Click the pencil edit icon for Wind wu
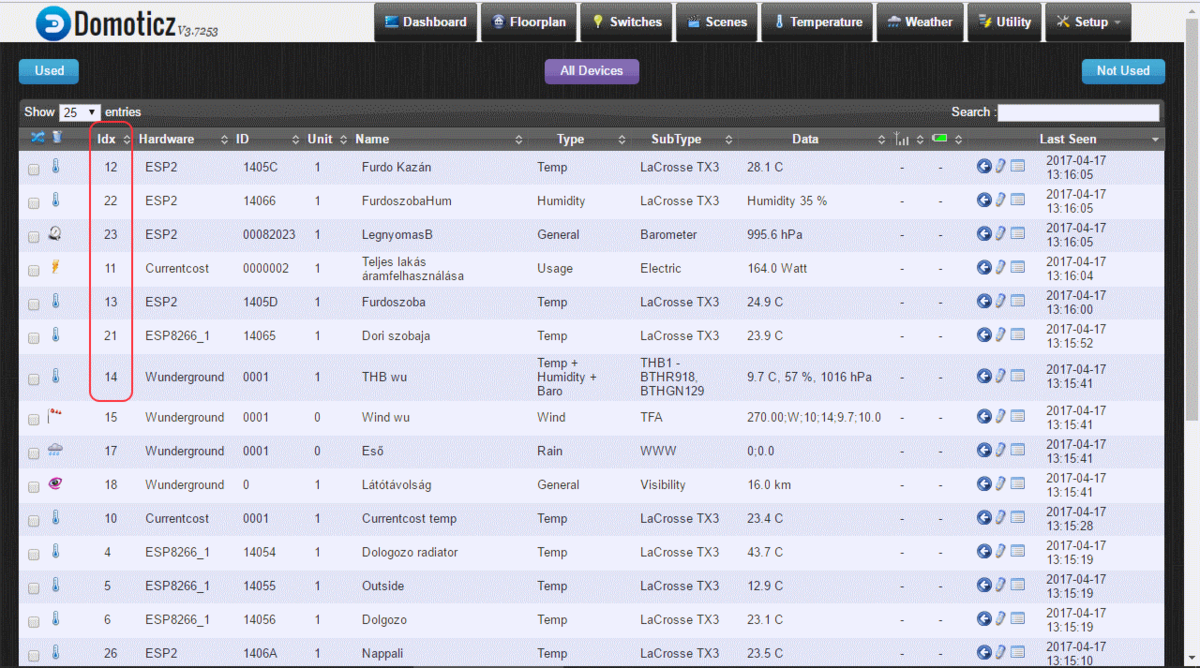 [x=1000, y=417]
